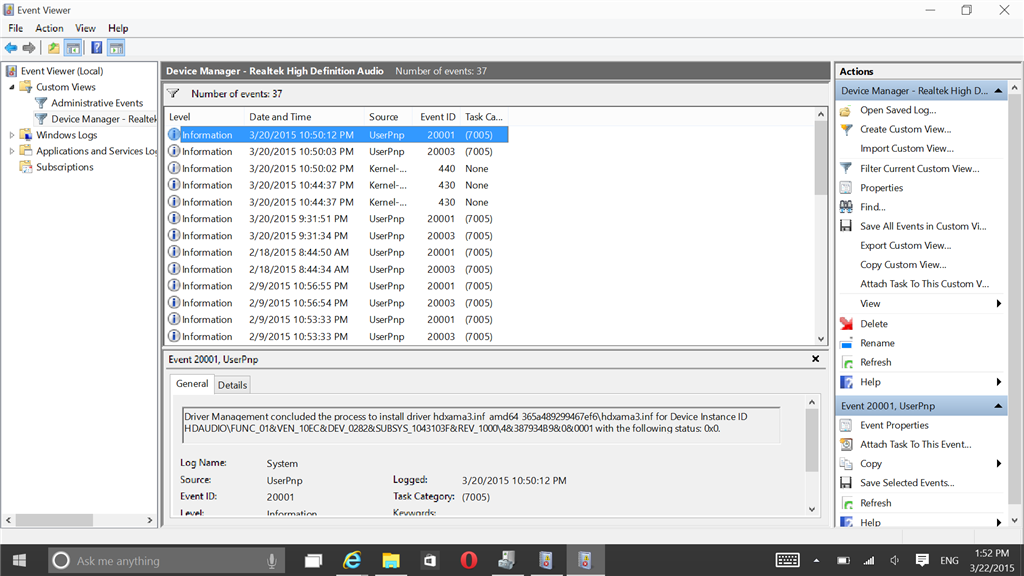This screenshot has width=1024, height=576.
Task: Open Internet Explorer from the taskbar
Action: pyautogui.click(x=352, y=560)
